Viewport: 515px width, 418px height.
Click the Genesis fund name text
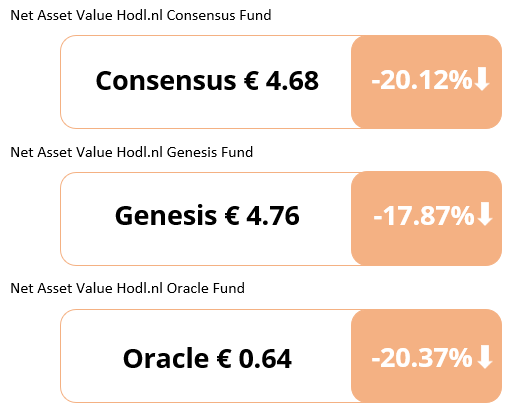pos(166,215)
